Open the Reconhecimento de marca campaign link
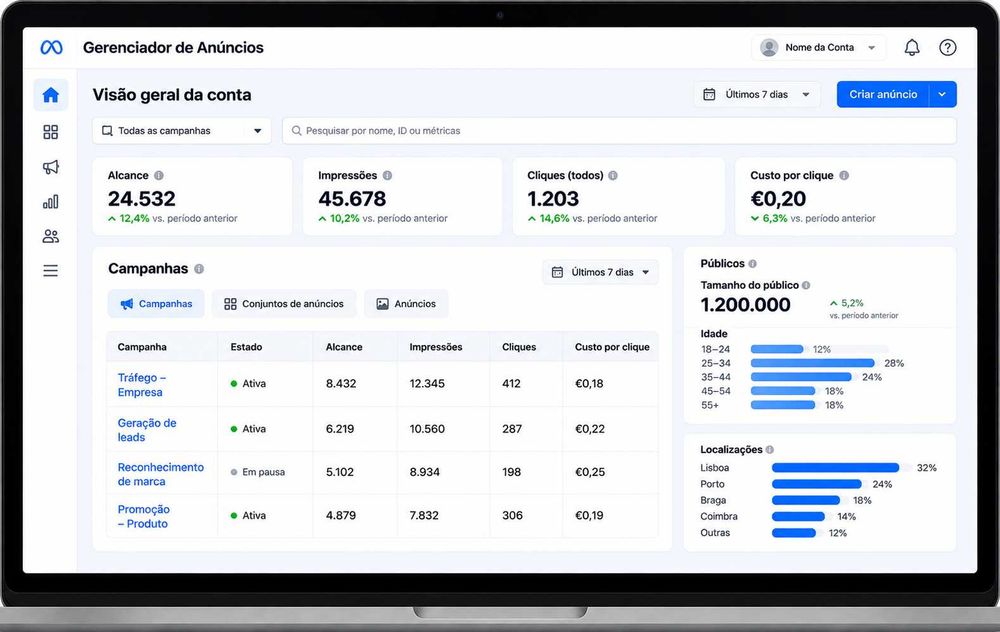 tap(161, 474)
